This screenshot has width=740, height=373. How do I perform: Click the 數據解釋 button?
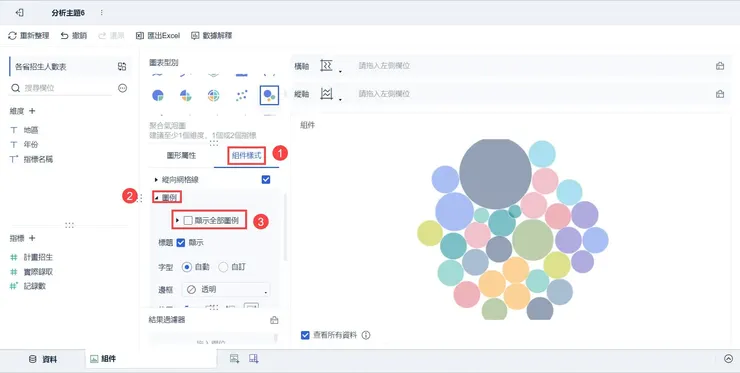pyautogui.click(x=211, y=35)
